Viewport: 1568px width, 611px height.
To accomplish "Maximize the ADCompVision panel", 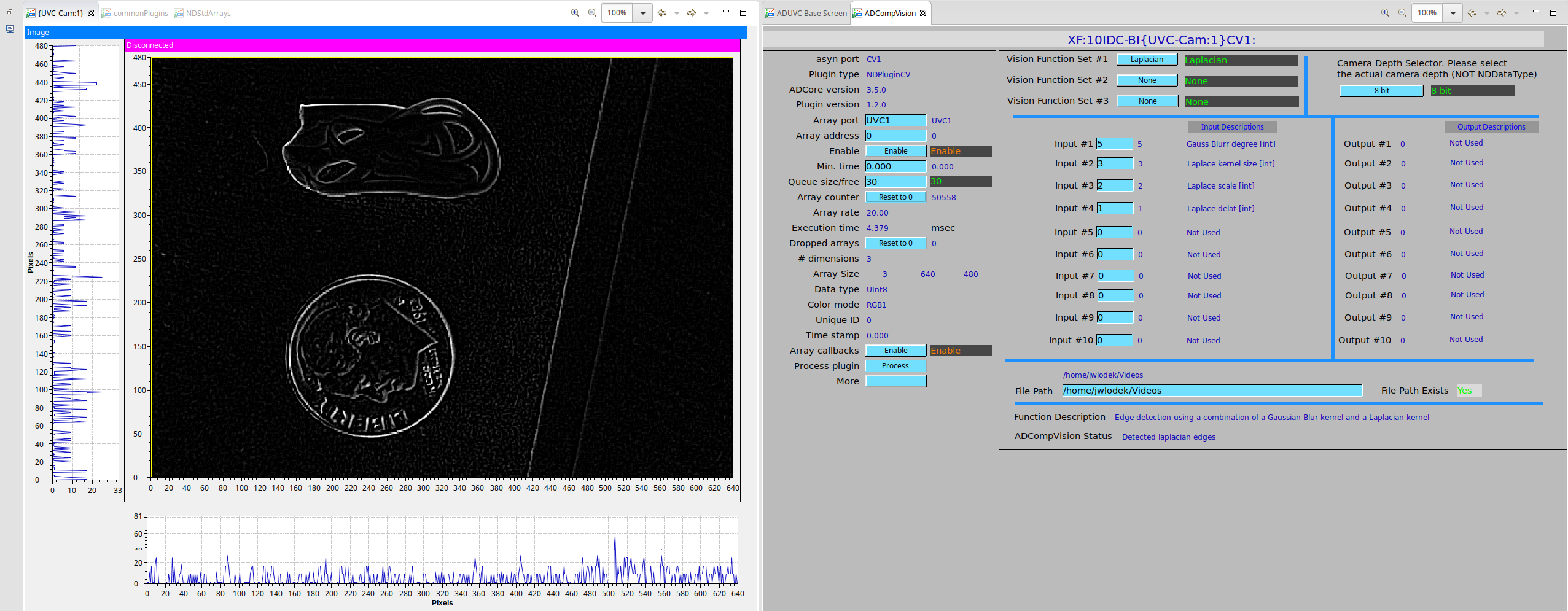I will (x=1553, y=12).
